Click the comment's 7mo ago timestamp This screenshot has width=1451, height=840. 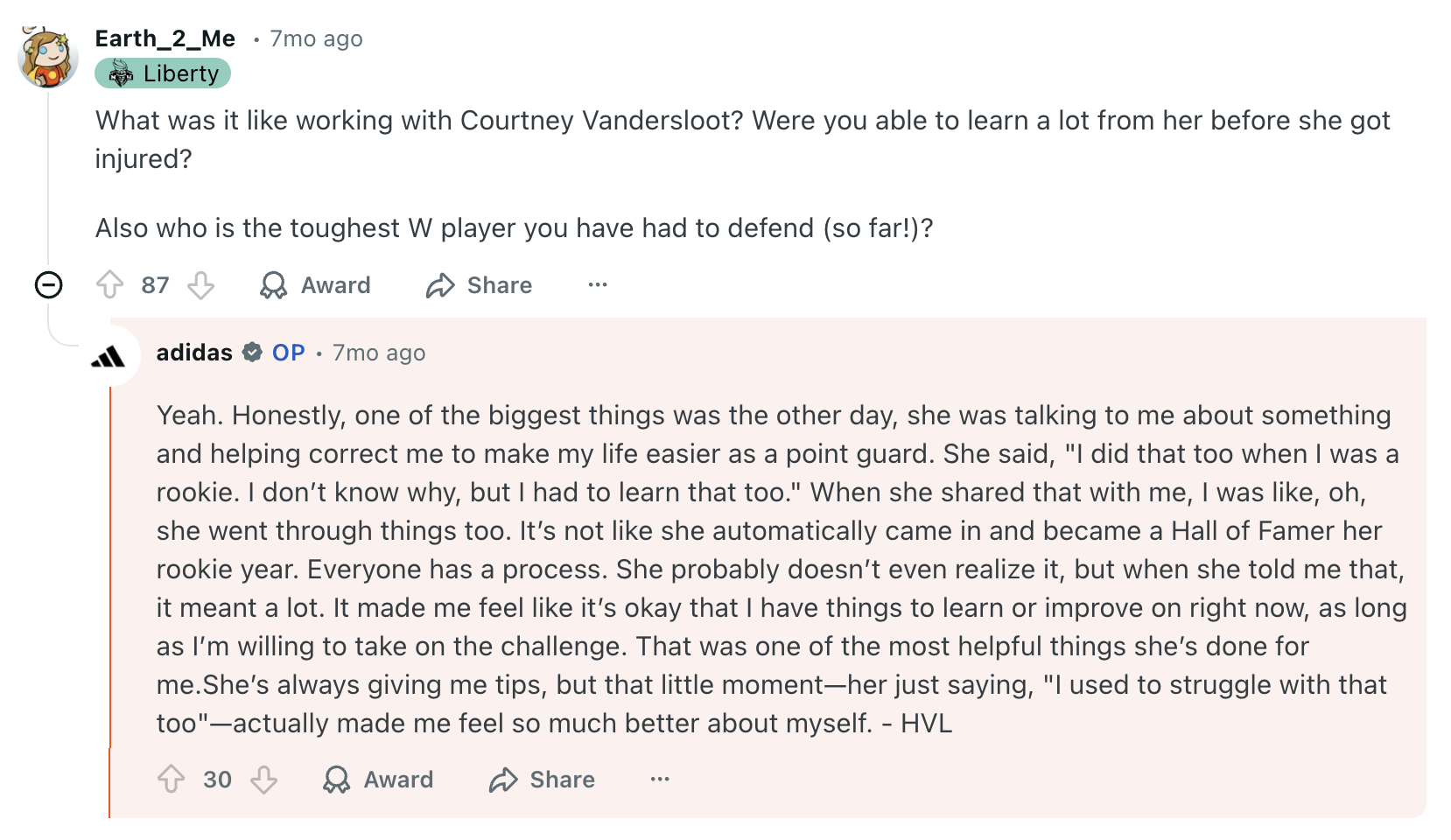(x=316, y=38)
